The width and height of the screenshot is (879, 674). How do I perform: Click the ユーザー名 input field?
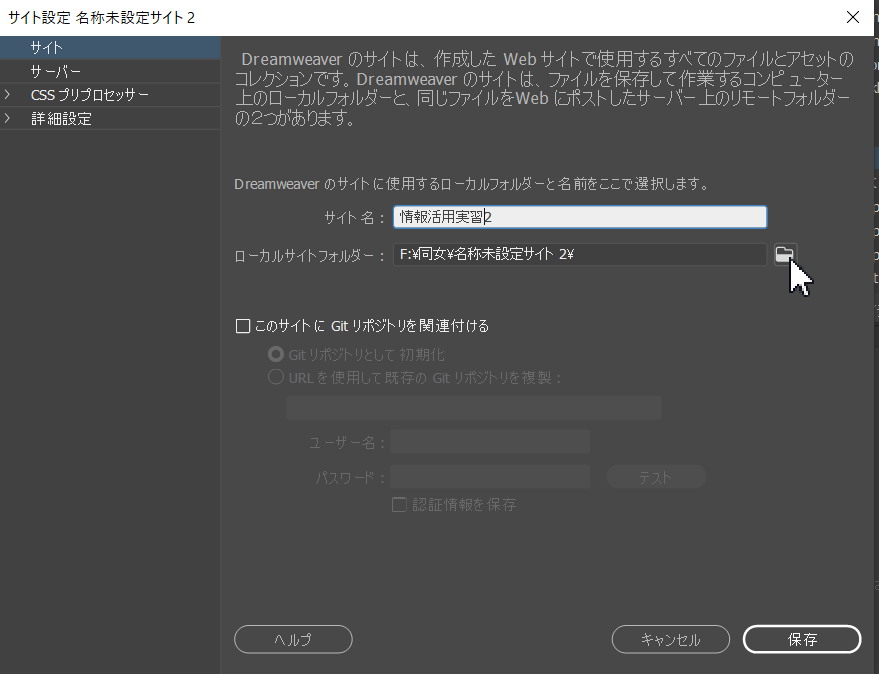click(x=490, y=441)
